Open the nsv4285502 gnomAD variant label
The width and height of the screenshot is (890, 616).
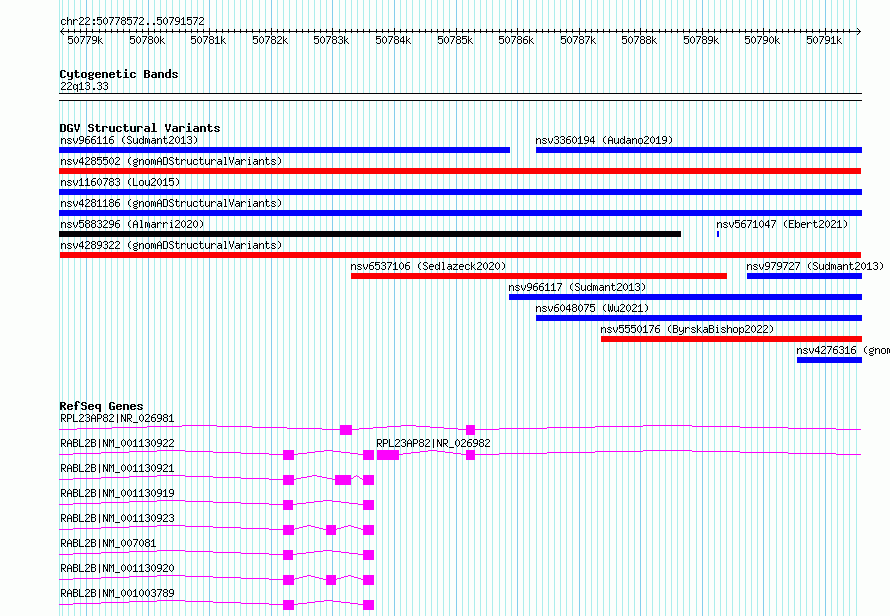[x=171, y=161]
